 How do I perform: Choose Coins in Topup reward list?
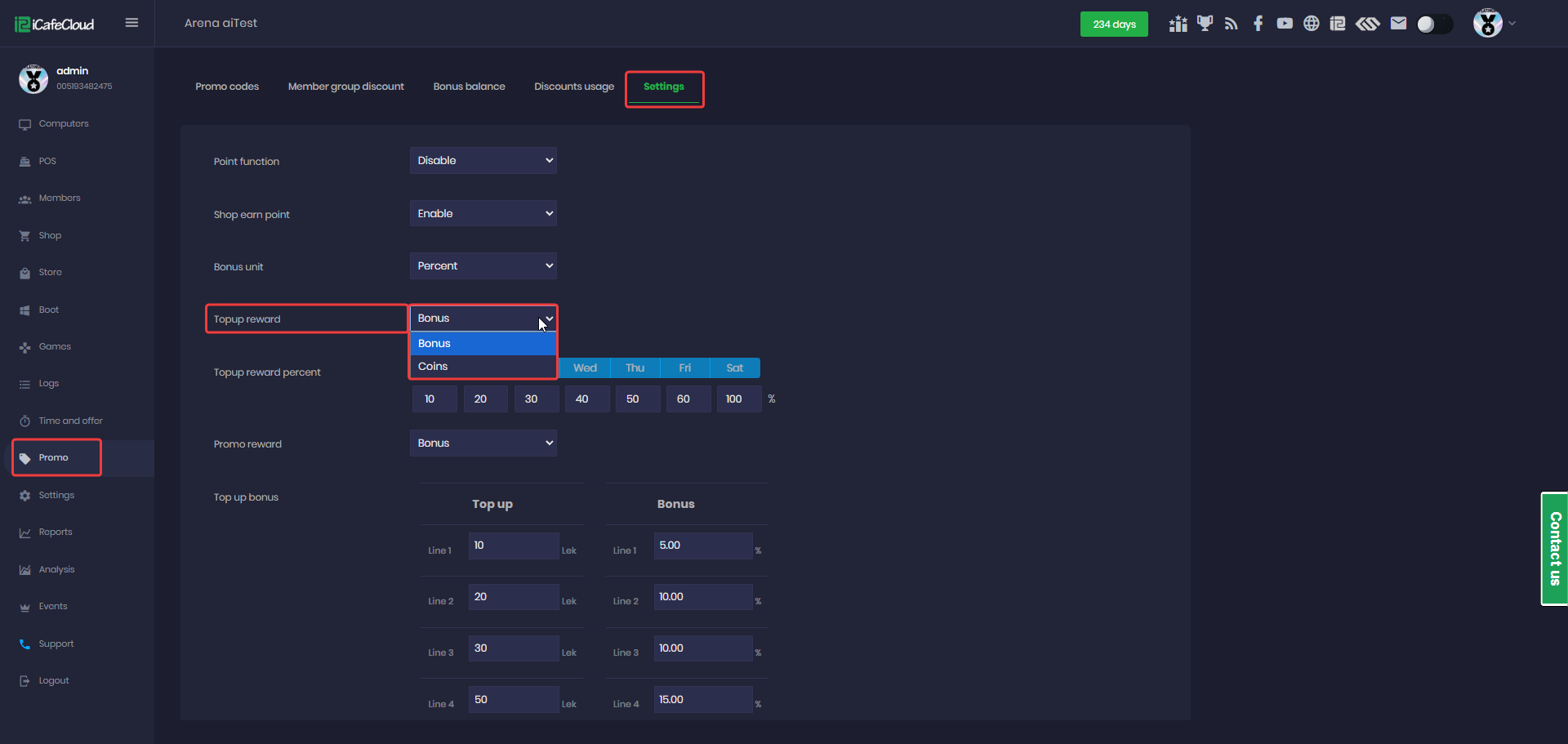tap(483, 367)
